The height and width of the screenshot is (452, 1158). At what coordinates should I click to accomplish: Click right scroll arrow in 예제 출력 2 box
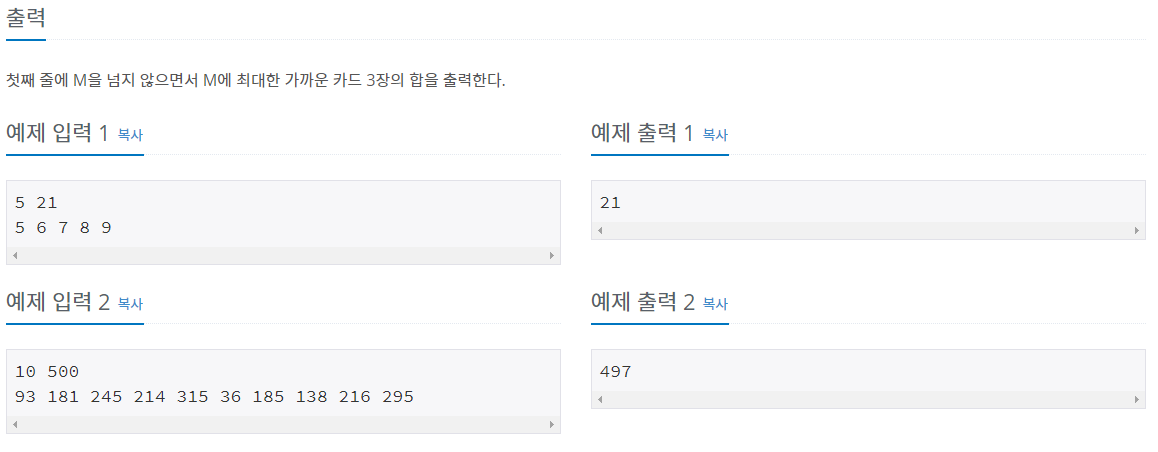1137,400
